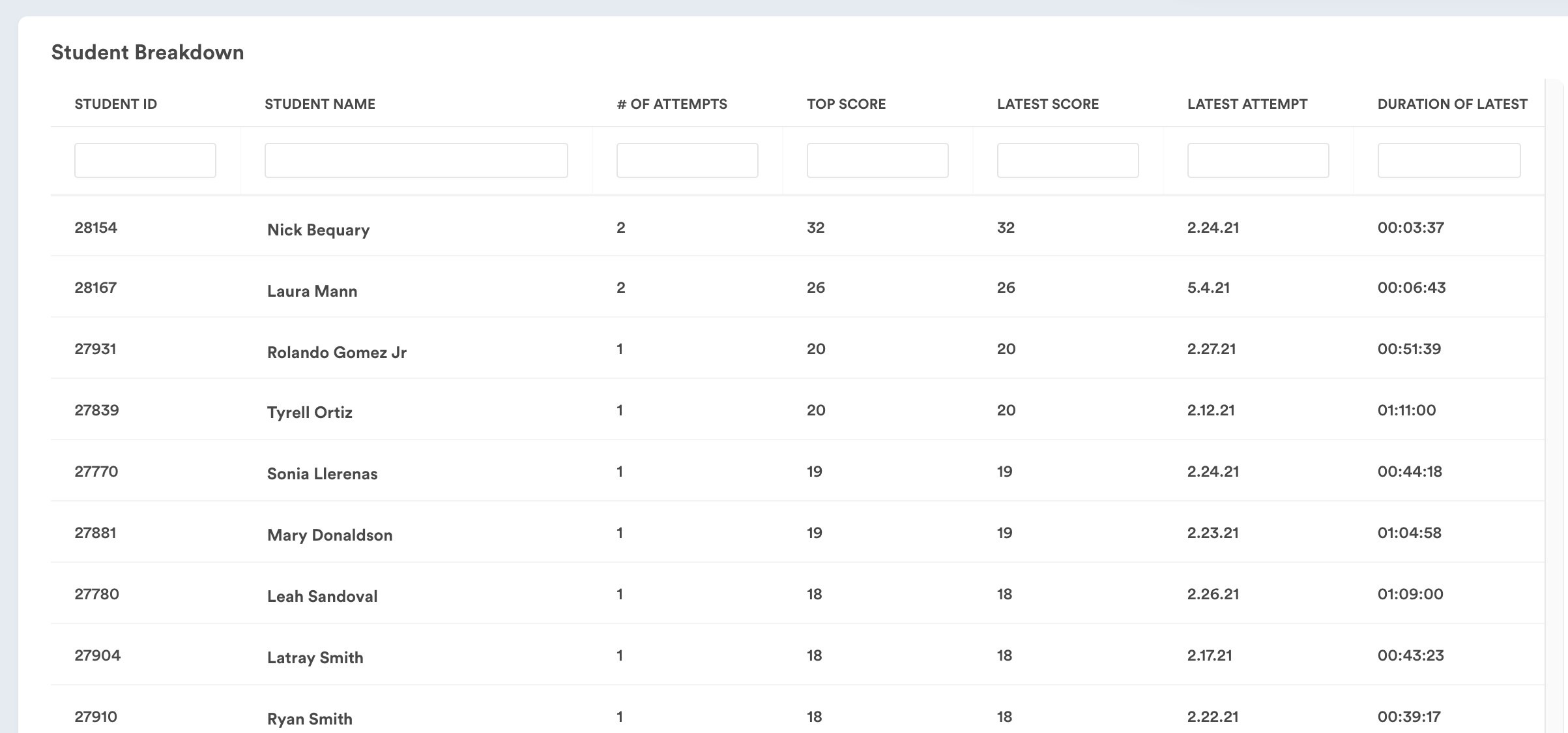Open Nick Bequary's student row
This screenshot has width=1568, height=733.
[x=318, y=230]
